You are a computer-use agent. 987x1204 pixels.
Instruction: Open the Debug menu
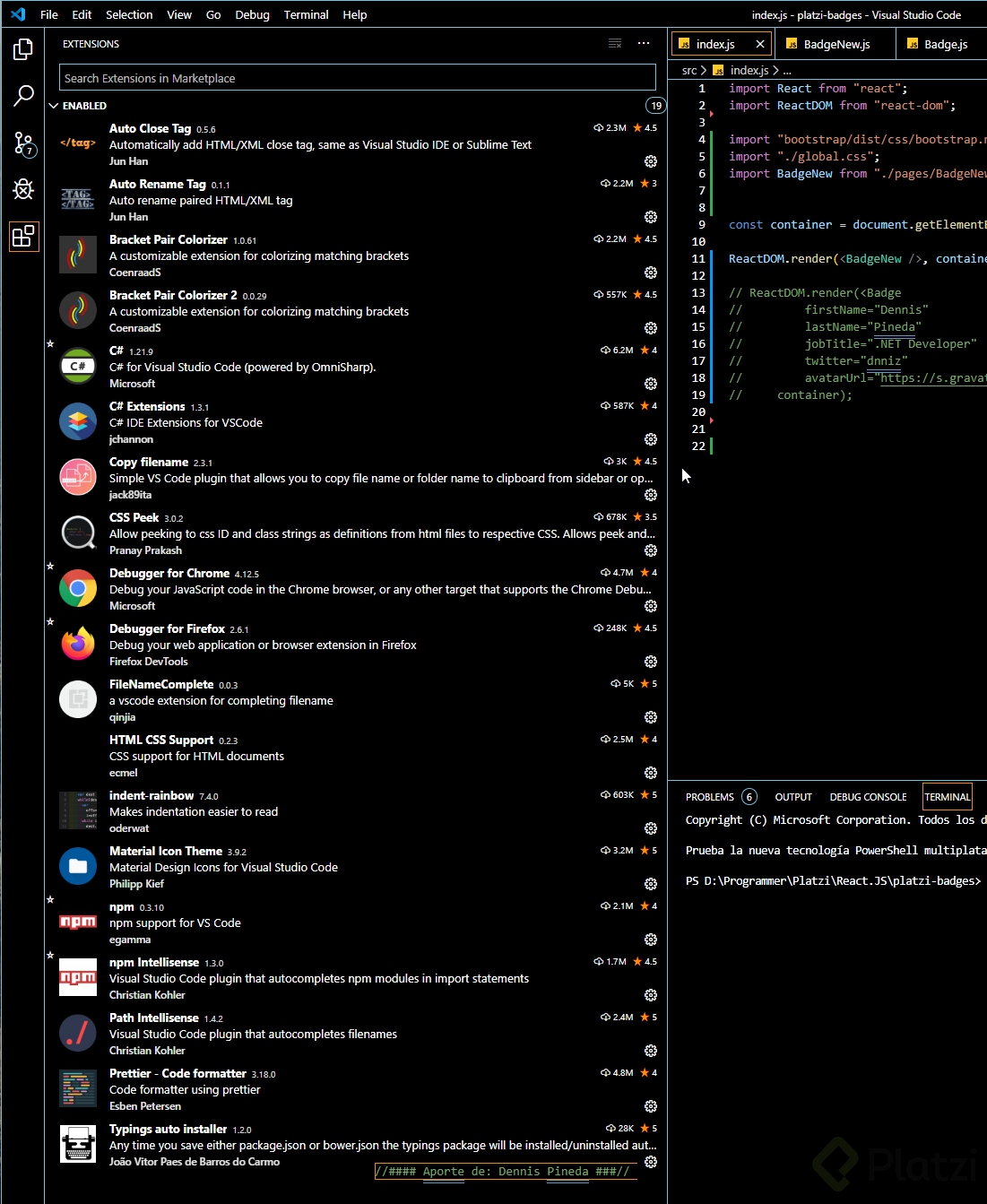pyautogui.click(x=252, y=14)
